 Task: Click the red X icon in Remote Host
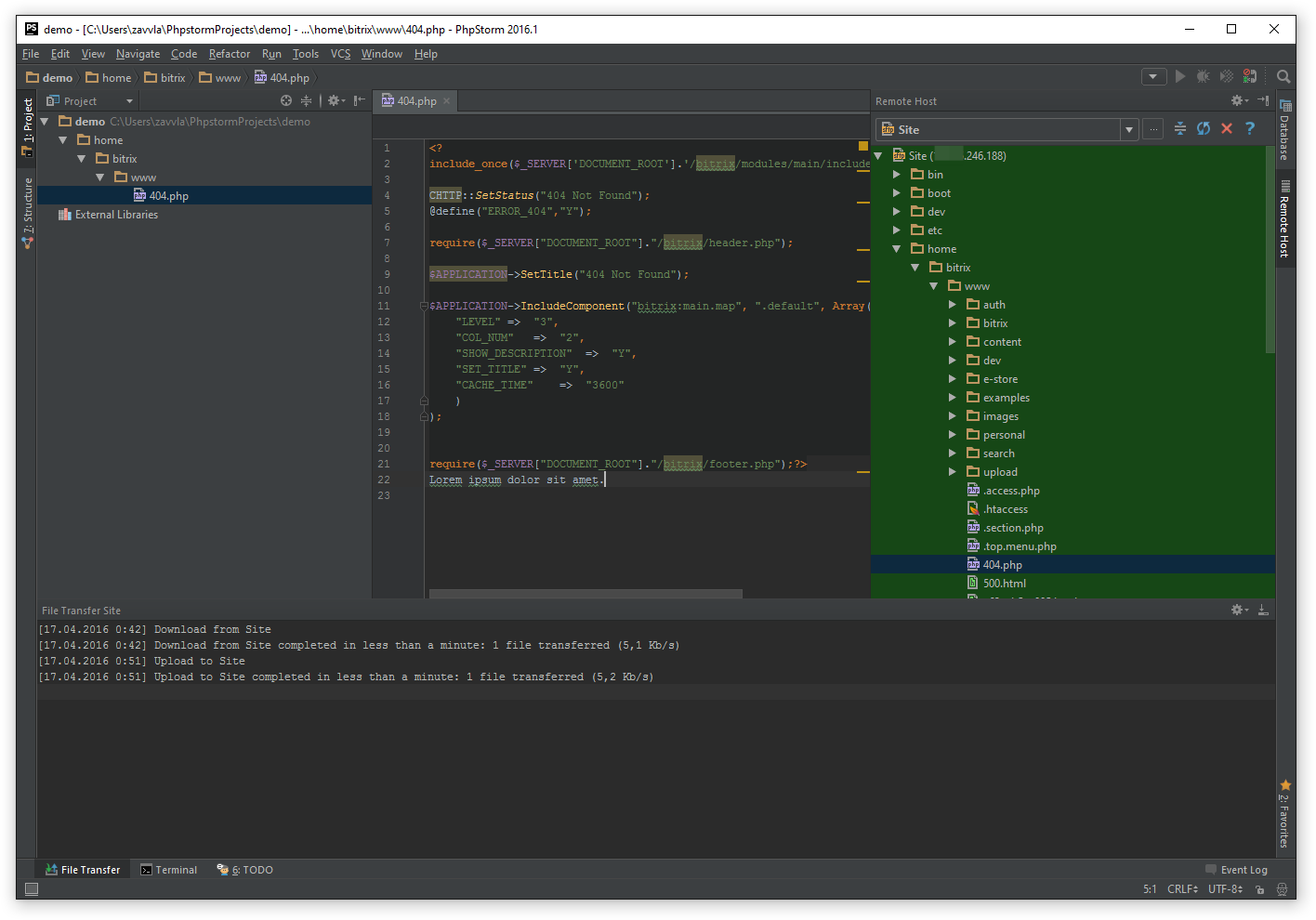tap(1227, 129)
